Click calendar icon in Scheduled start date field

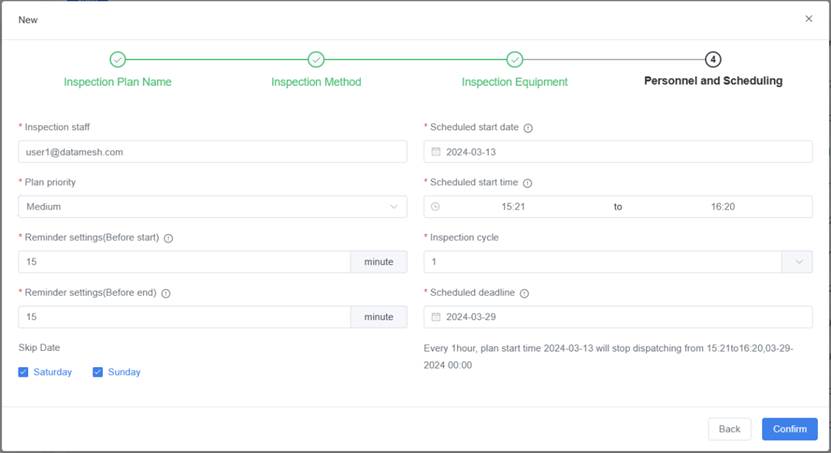coord(436,152)
